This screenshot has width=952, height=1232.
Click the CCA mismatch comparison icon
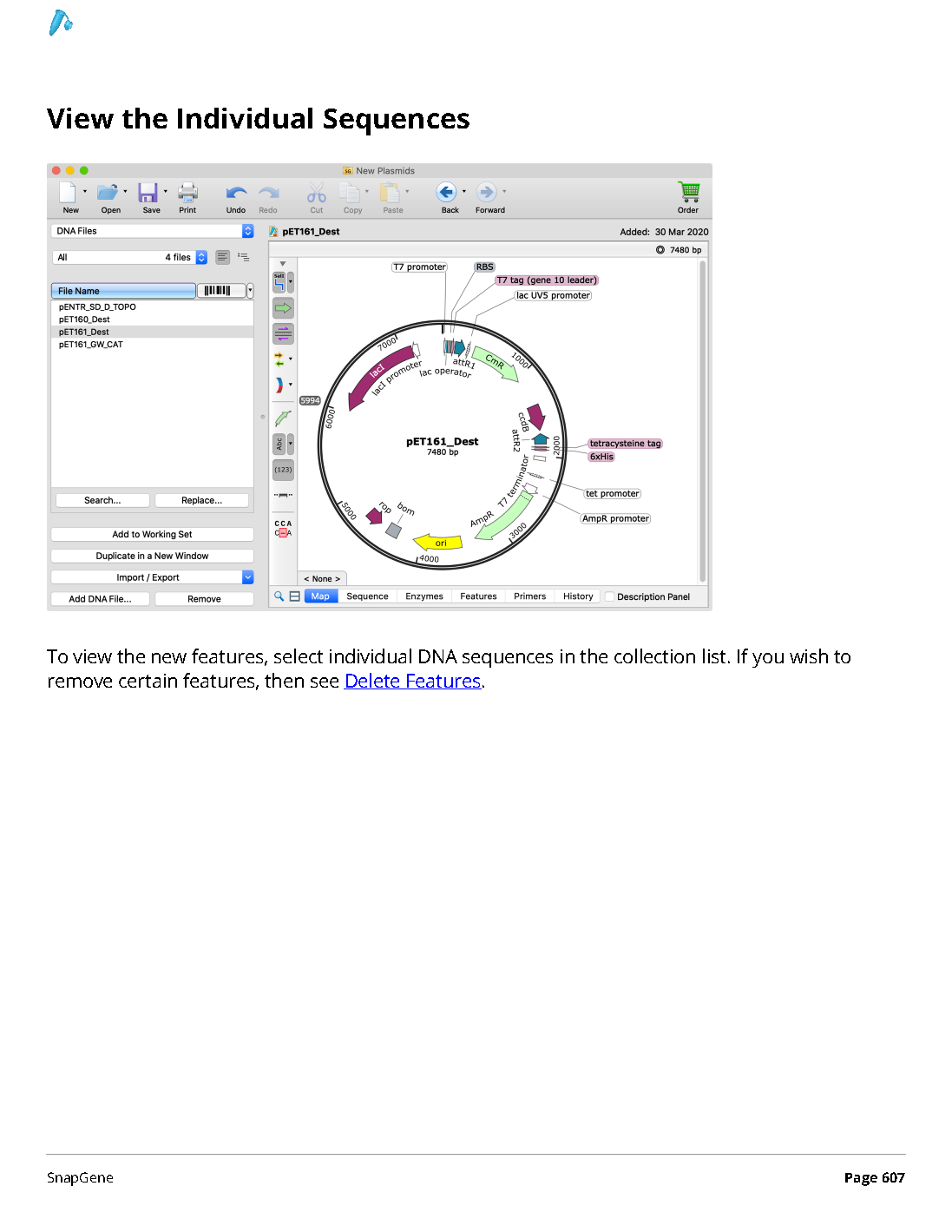[283, 529]
